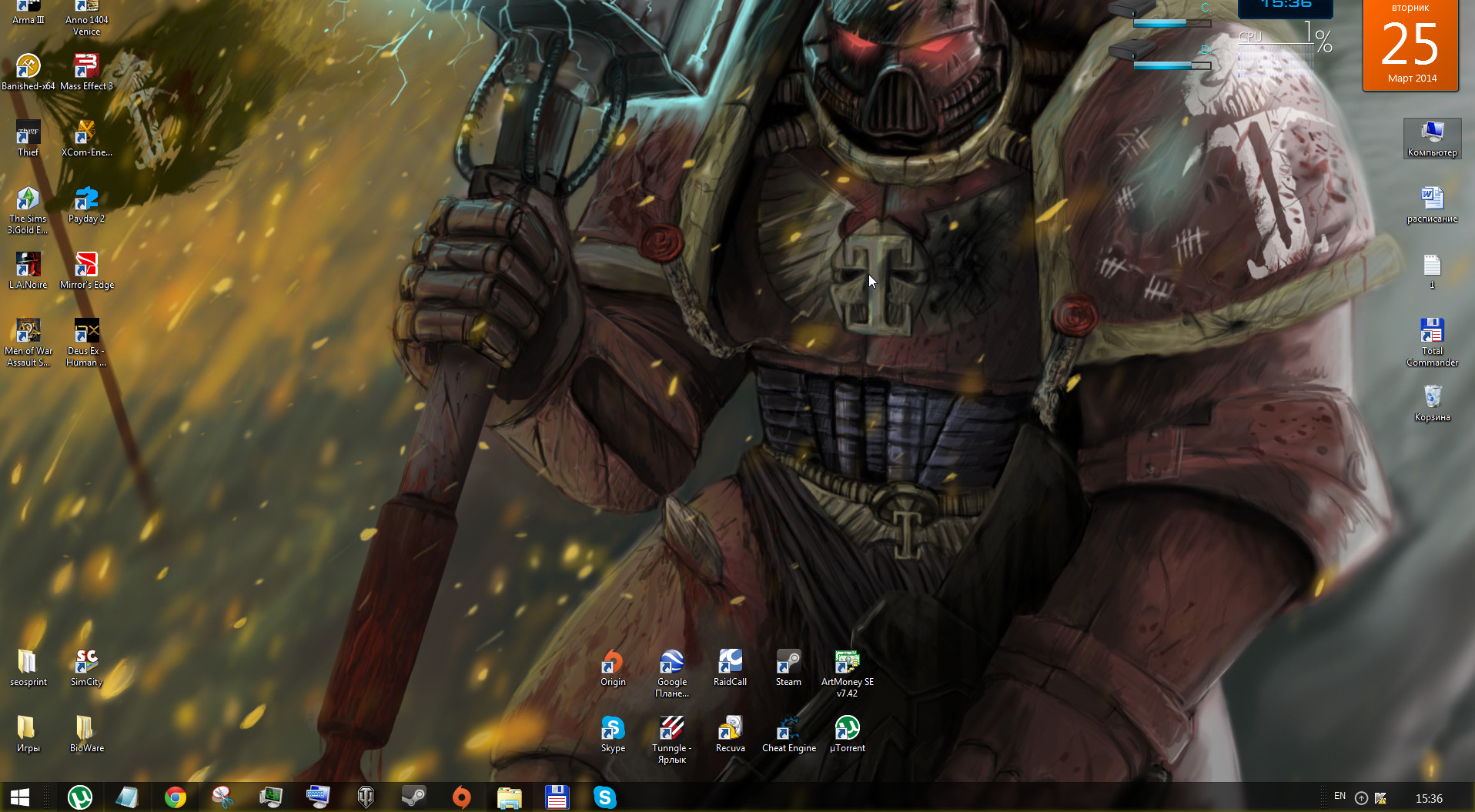Select The Sims 3 Gold shortcut
The width and height of the screenshot is (1475, 812).
[x=28, y=211]
